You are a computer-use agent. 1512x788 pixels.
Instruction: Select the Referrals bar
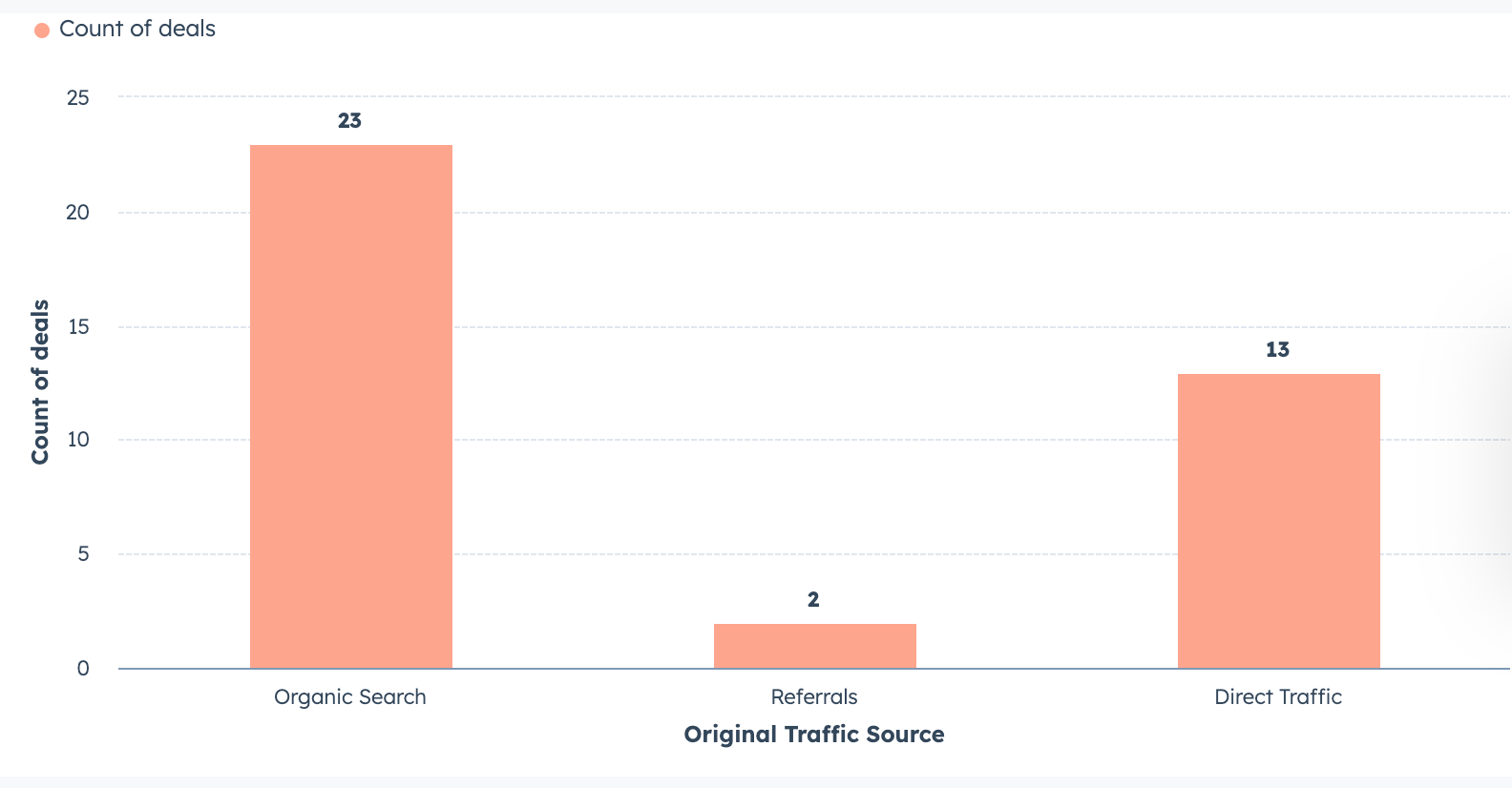click(814, 646)
